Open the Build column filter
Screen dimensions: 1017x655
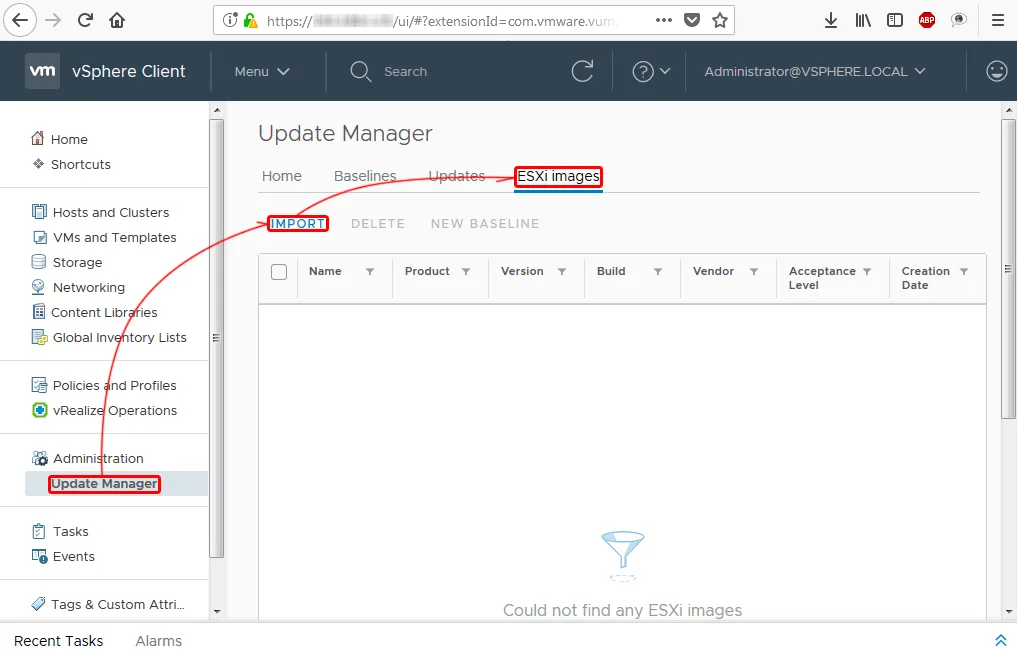click(658, 272)
